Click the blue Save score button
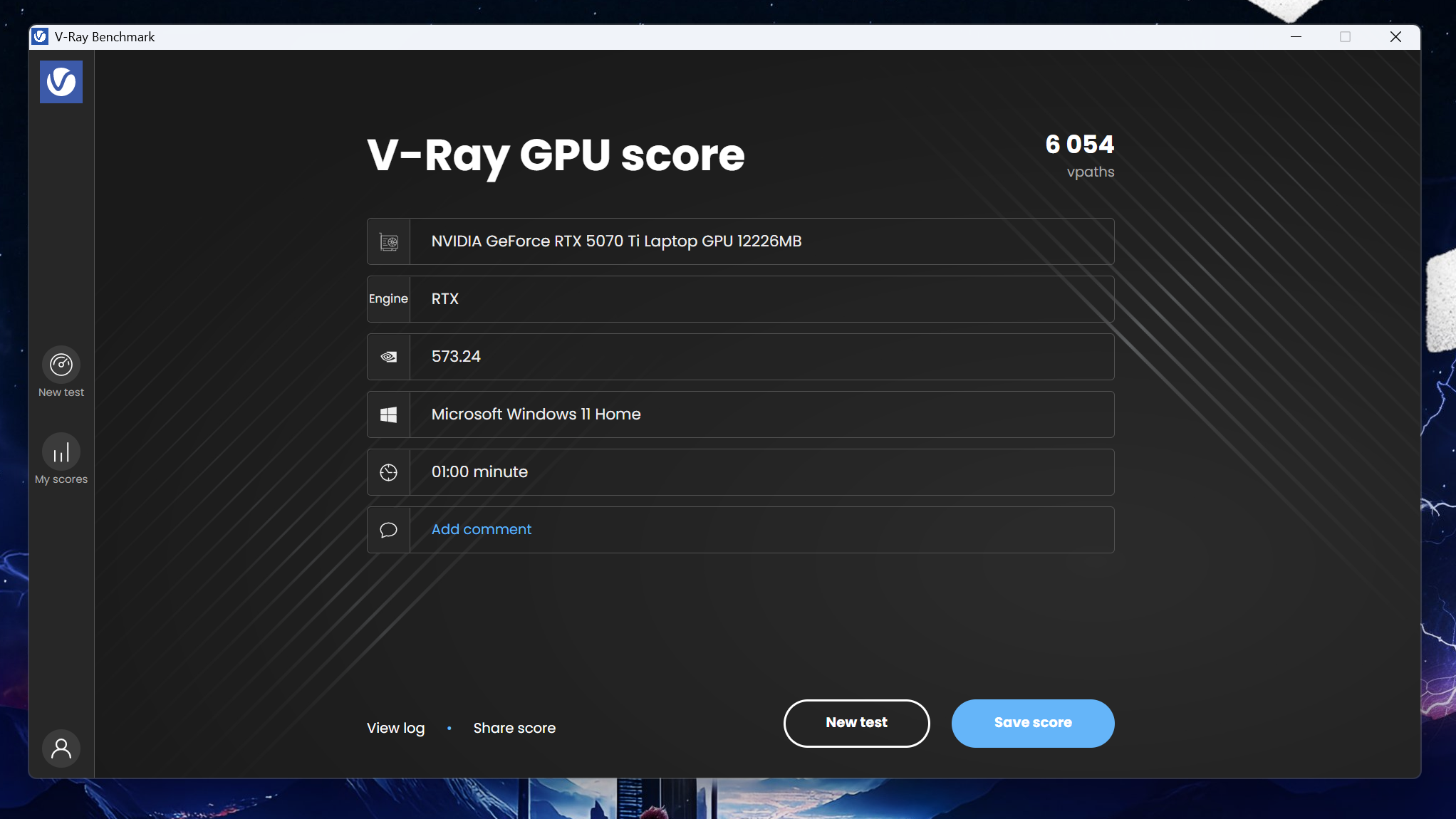 coord(1033,723)
